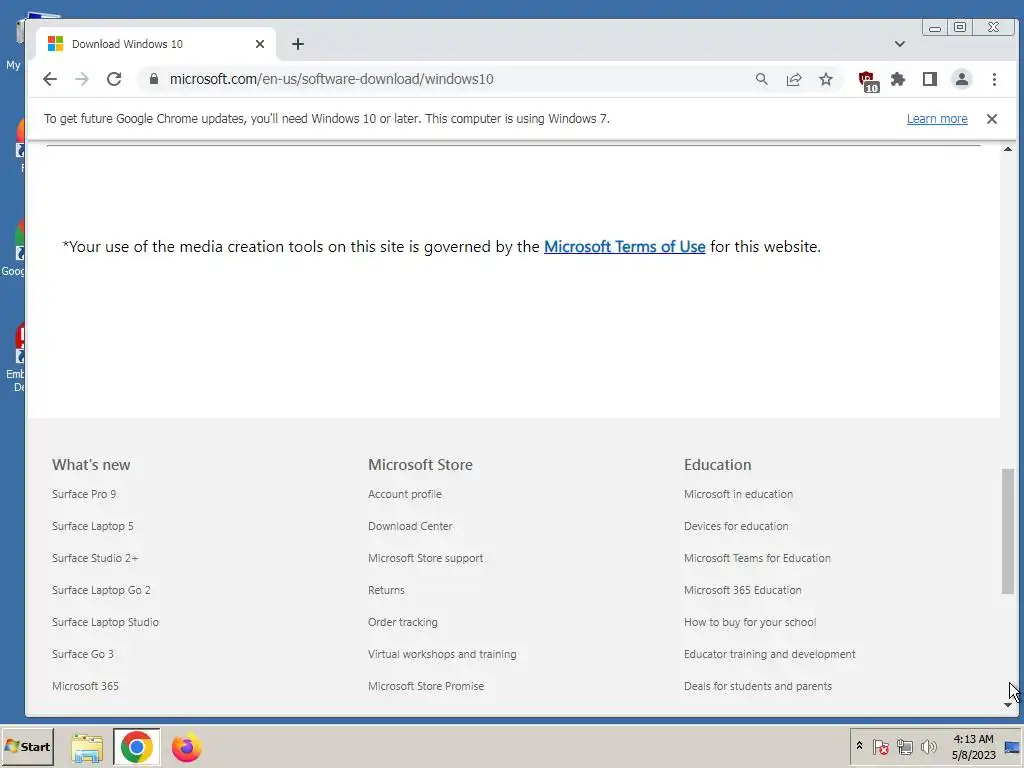
Task: Open the volume speaker tray icon
Action: (928, 746)
